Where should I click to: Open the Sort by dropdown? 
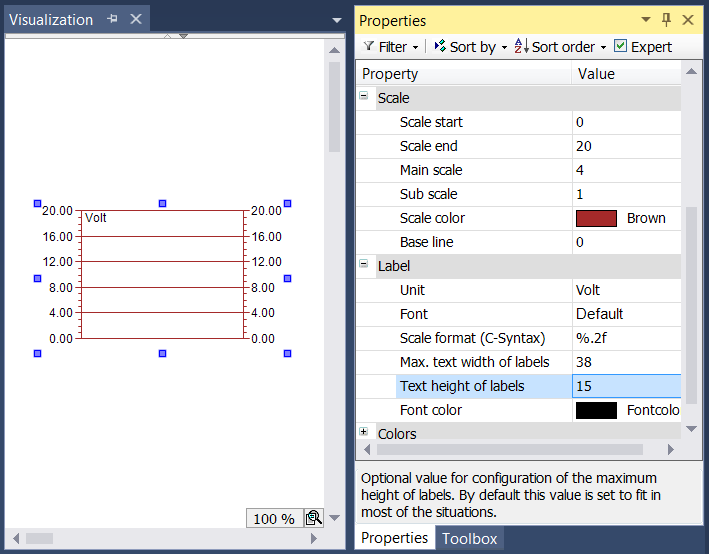point(470,47)
